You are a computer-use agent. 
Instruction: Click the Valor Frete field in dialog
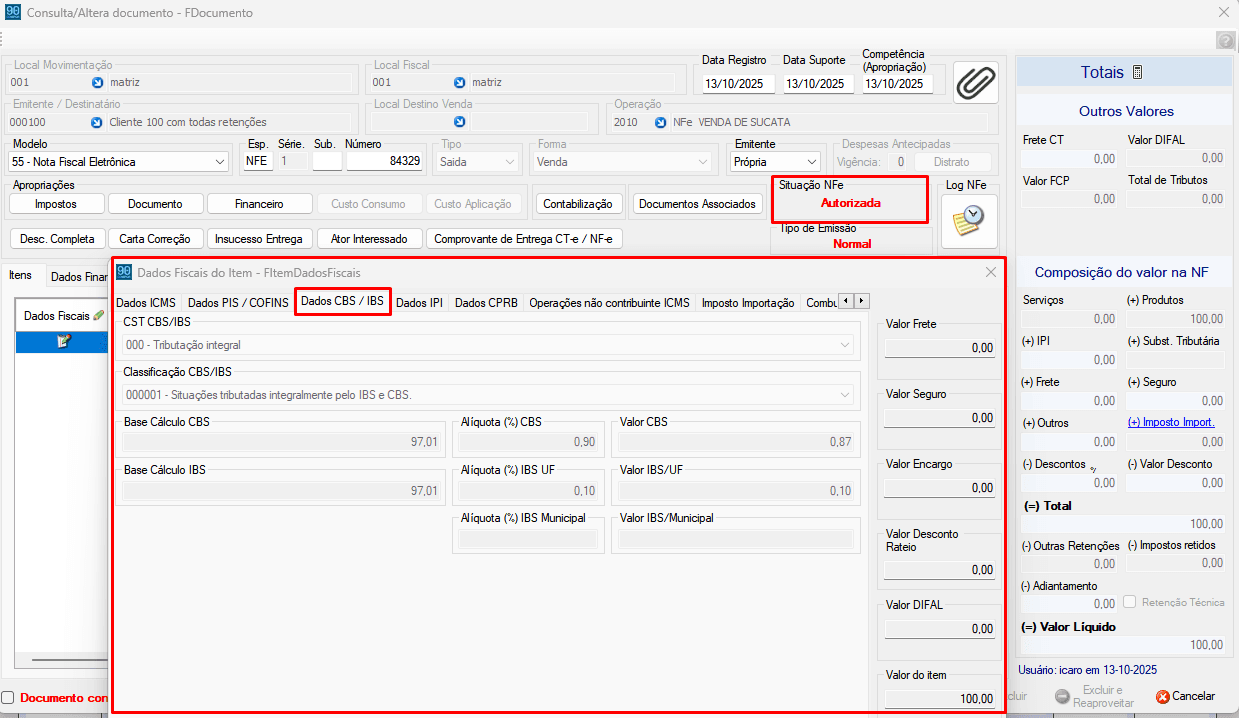point(940,348)
